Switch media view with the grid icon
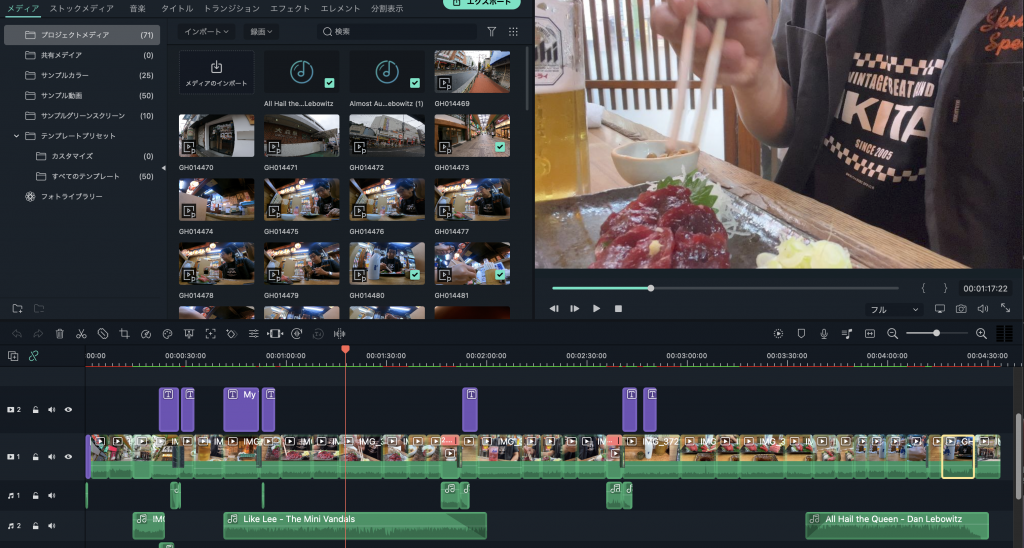This screenshot has height=548, width=1024. (x=513, y=31)
